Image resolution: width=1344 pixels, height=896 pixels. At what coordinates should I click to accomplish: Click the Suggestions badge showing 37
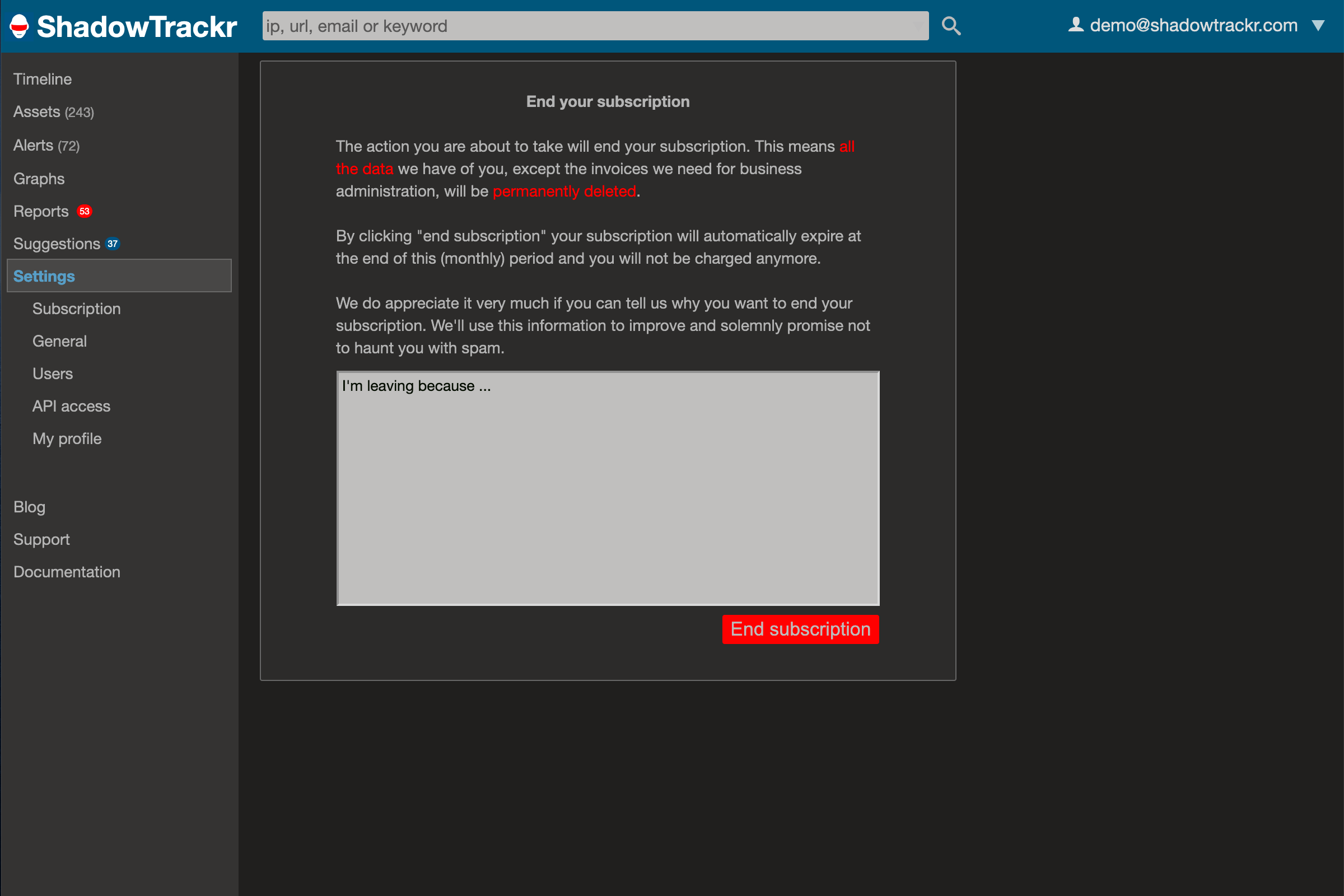tap(113, 243)
